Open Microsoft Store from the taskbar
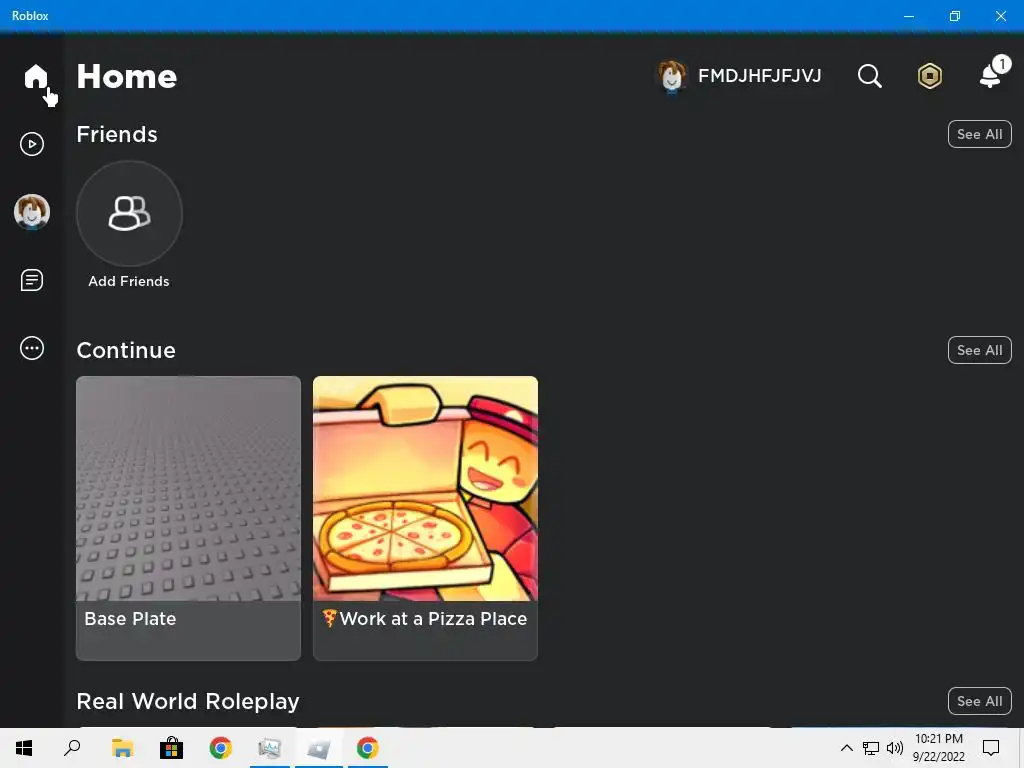Screen dimensions: 1024x768 171,748
